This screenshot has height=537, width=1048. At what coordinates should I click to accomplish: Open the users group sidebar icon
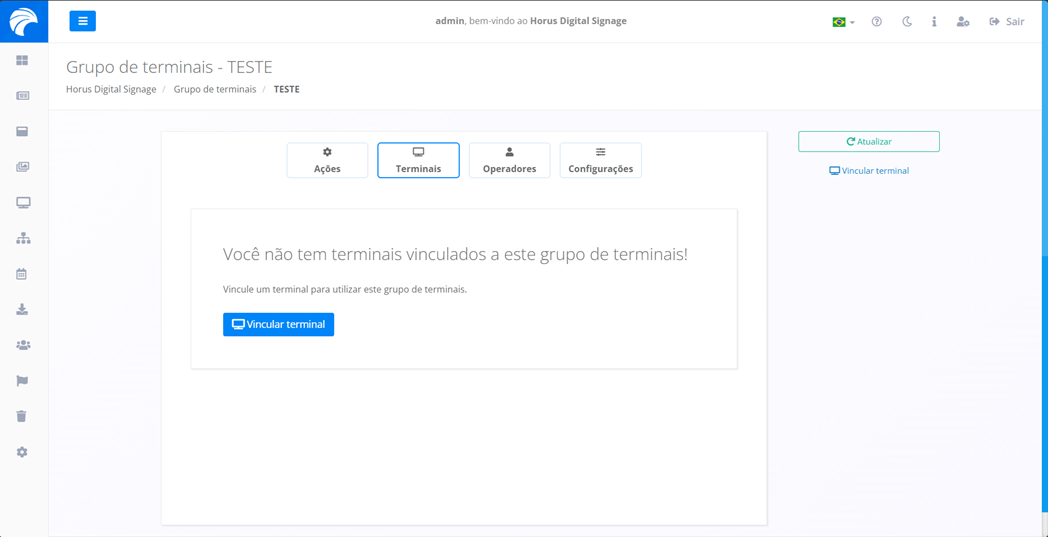coord(23,345)
